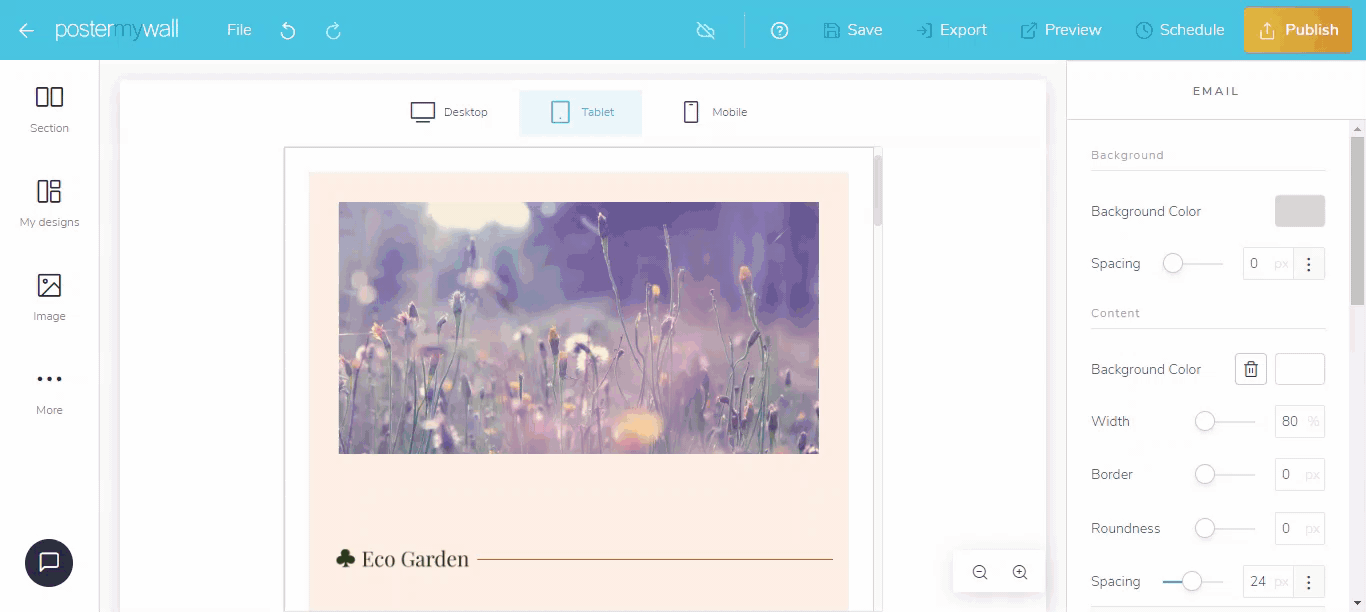The image size is (1366, 612).
Task: Open My designs in sidebar
Action: pyautogui.click(x=49, y=202)
